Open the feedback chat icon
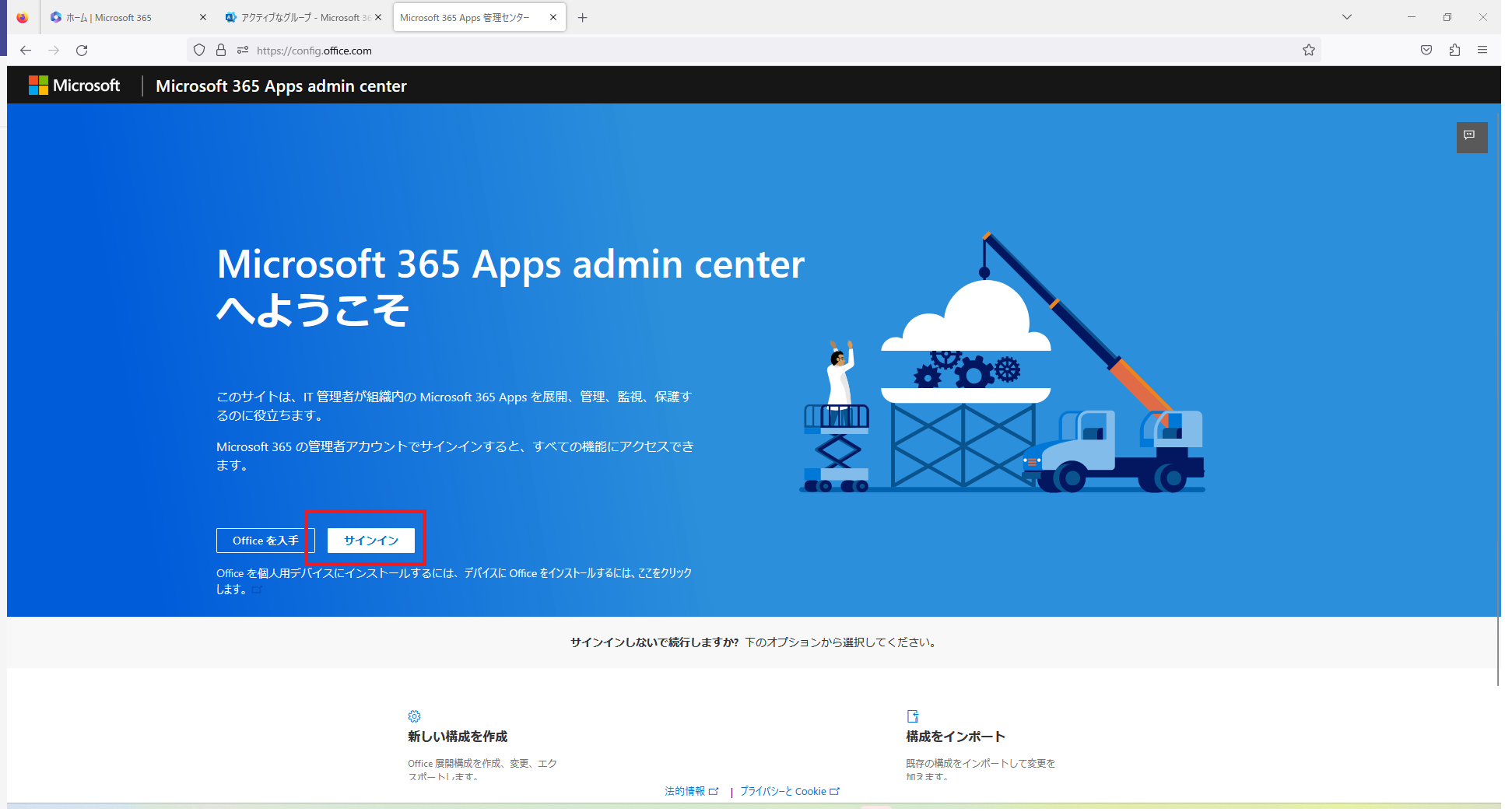1505x812 pixels. pos(1472,138)
